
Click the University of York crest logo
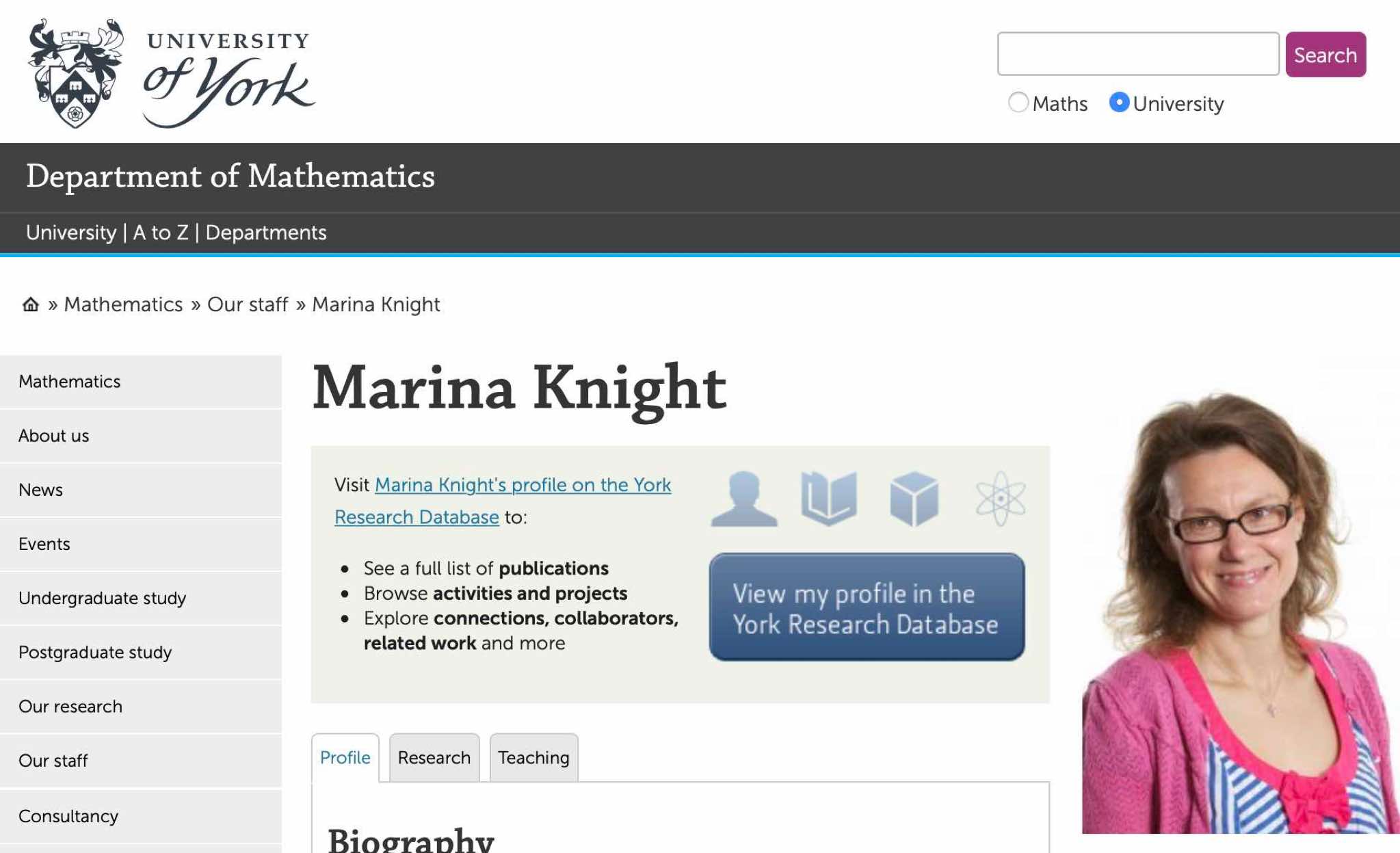[75, 73]
